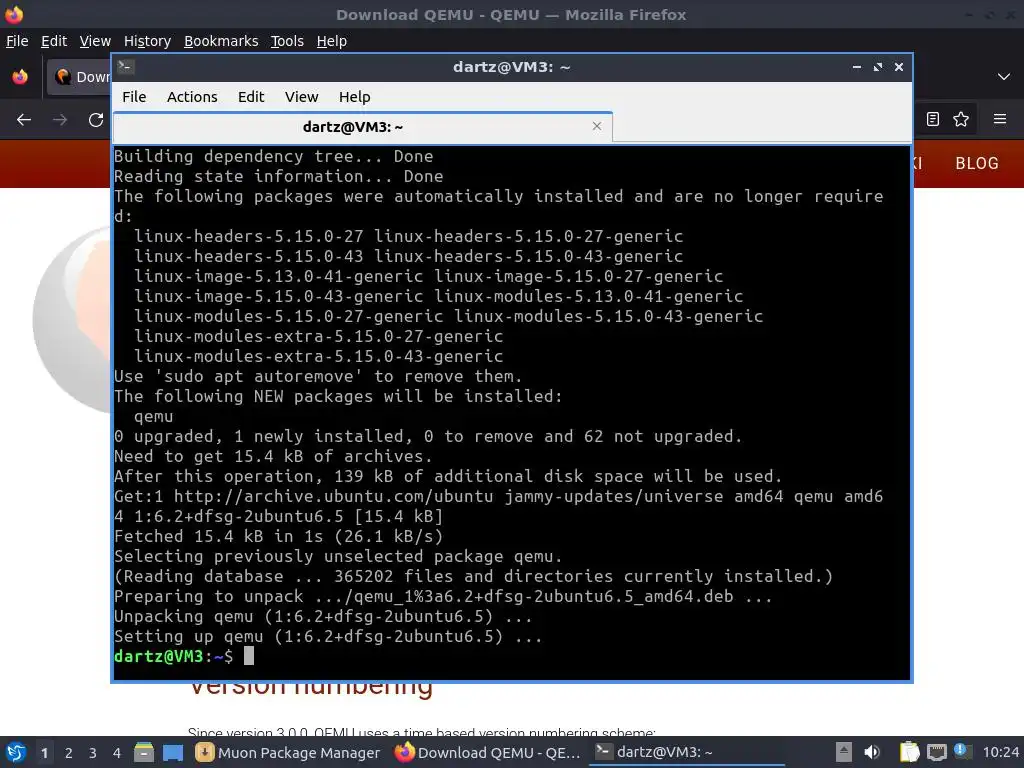
Task: Open Firefox View menu
Action: [95, 41]
